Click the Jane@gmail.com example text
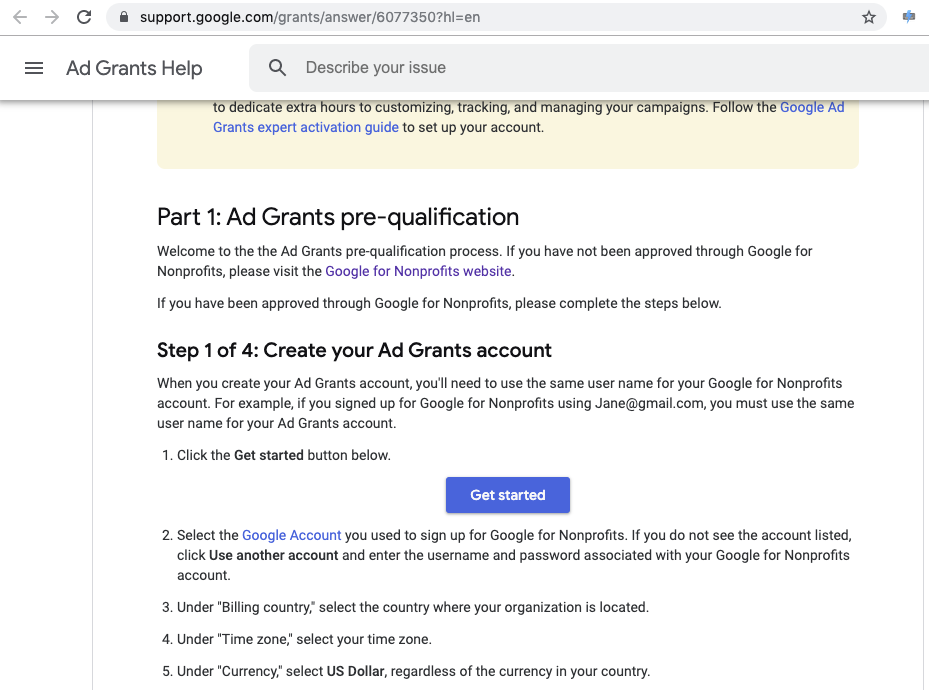Image resolution: width=929 pixels, height=690 pixels. tap(650, 403)
